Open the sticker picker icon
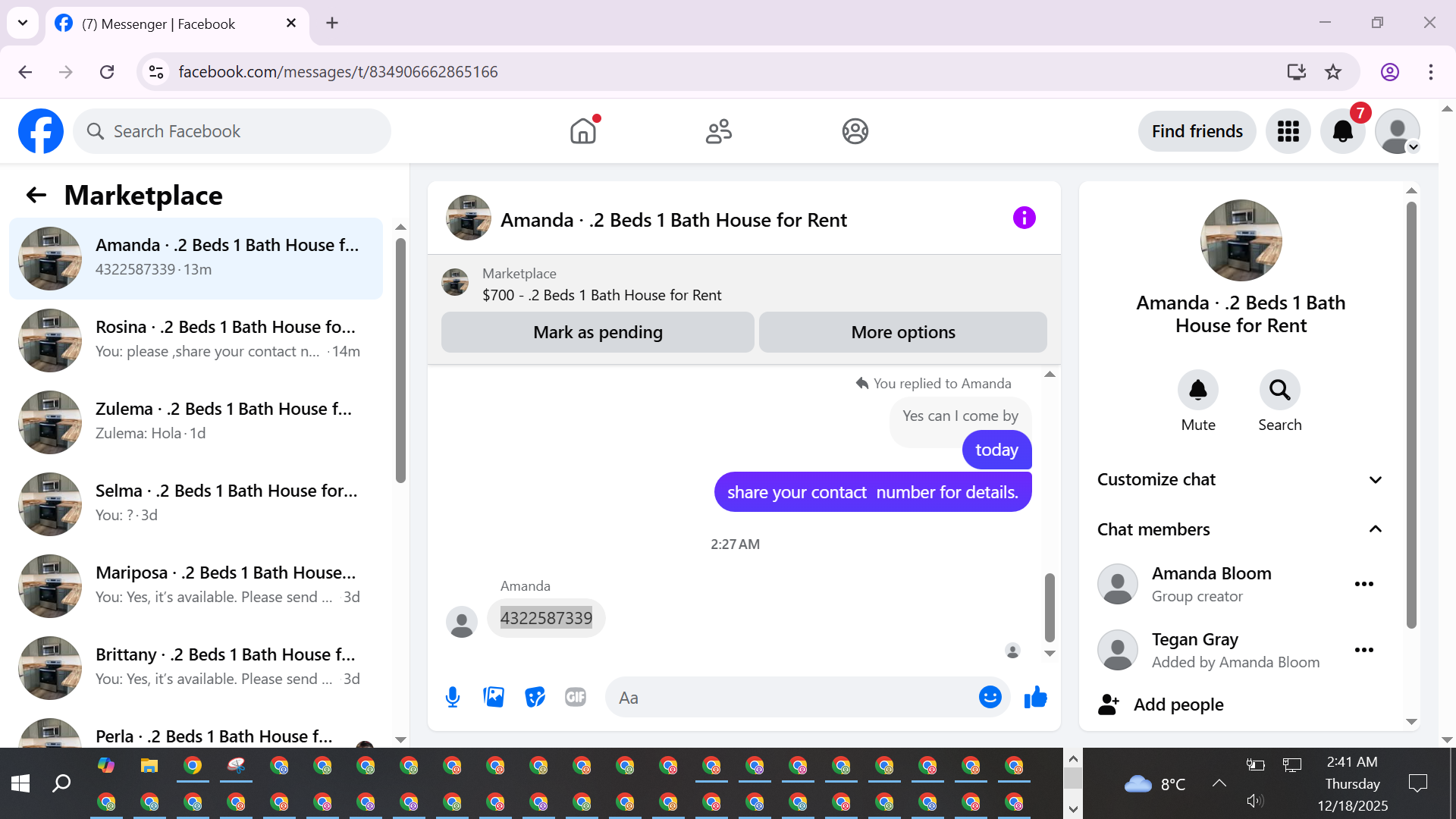 pos(535,697)
